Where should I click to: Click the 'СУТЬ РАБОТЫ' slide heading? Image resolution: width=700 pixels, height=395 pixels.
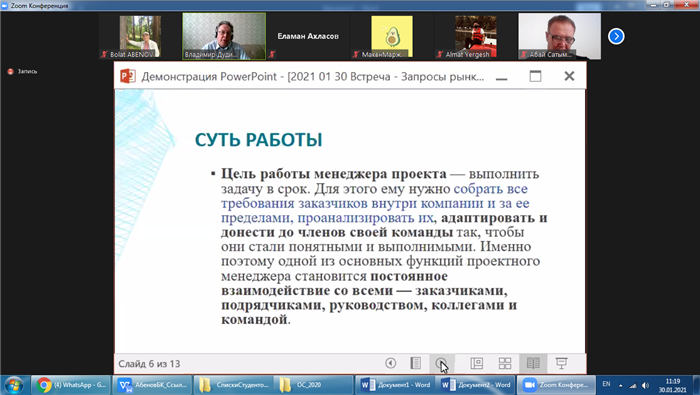pos(258,140)
